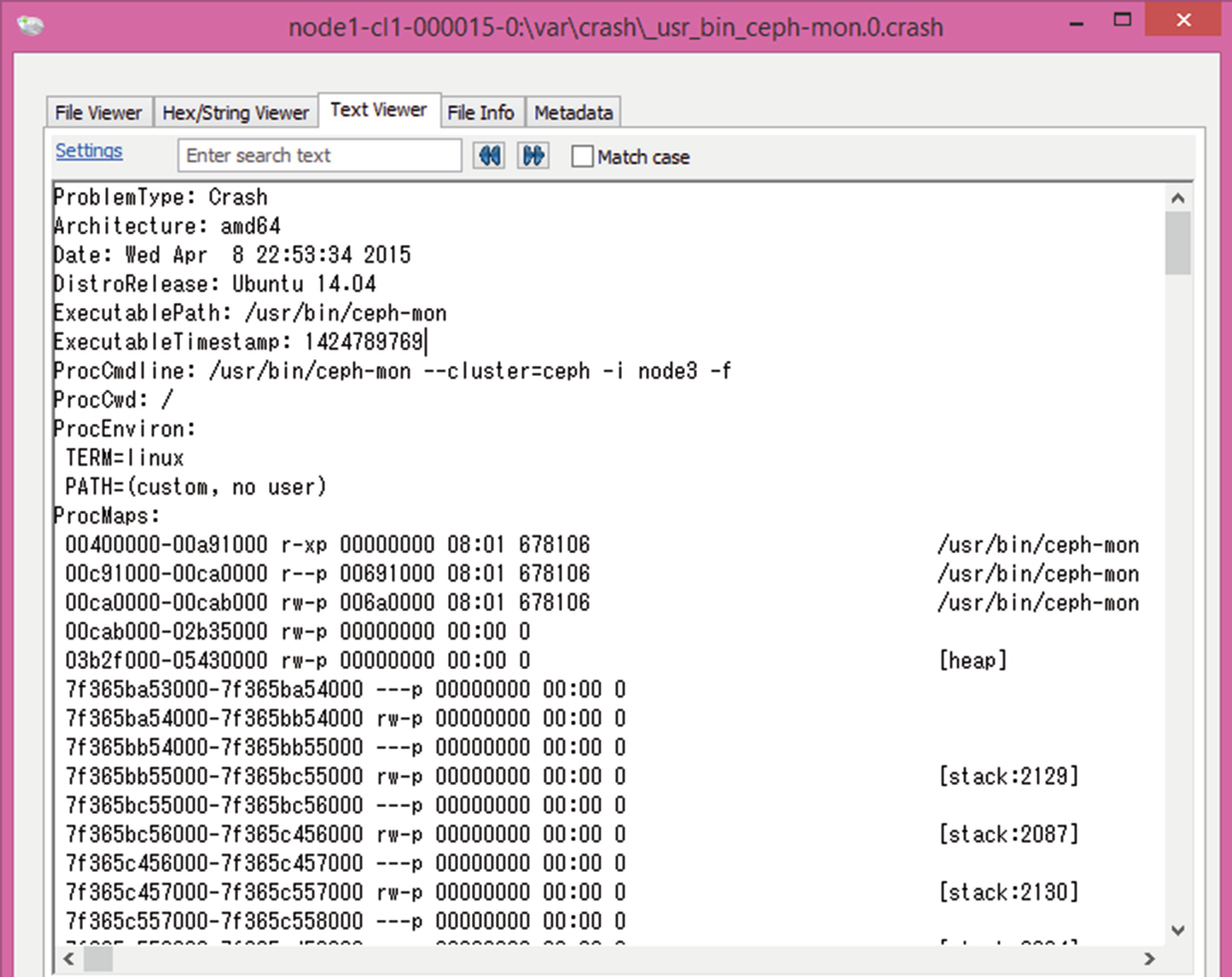1232x977 pixels.
Task: Click the window title text in title bar
Action: click(x=616, y=28)
